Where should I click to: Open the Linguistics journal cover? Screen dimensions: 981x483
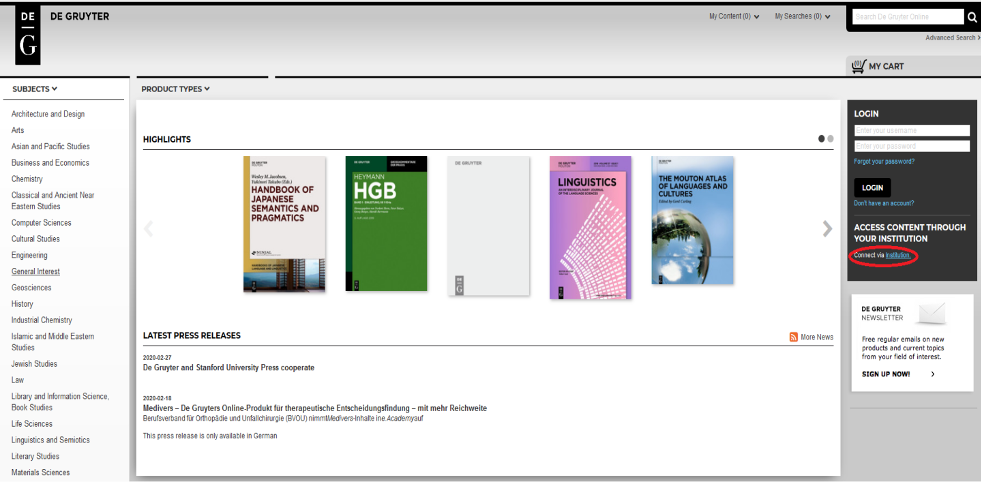(x=591, y=228)
